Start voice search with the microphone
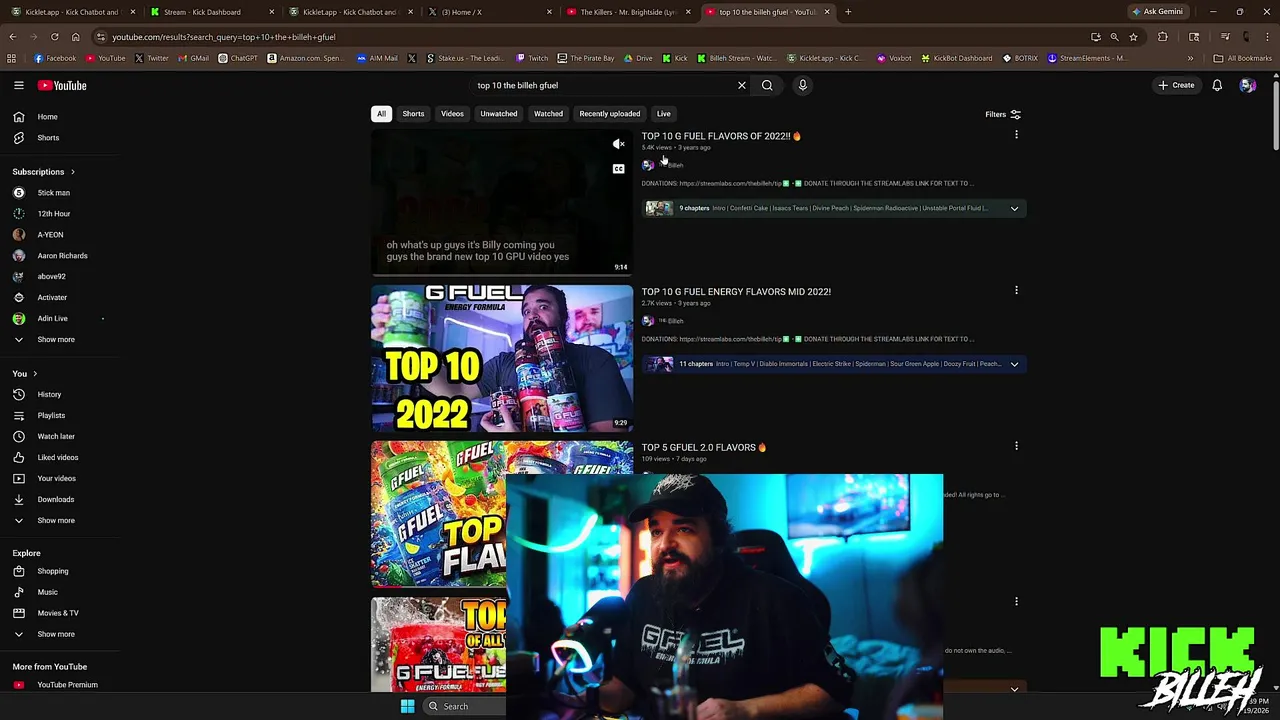Screen dimensions: 1280x720 click(802, 85)
